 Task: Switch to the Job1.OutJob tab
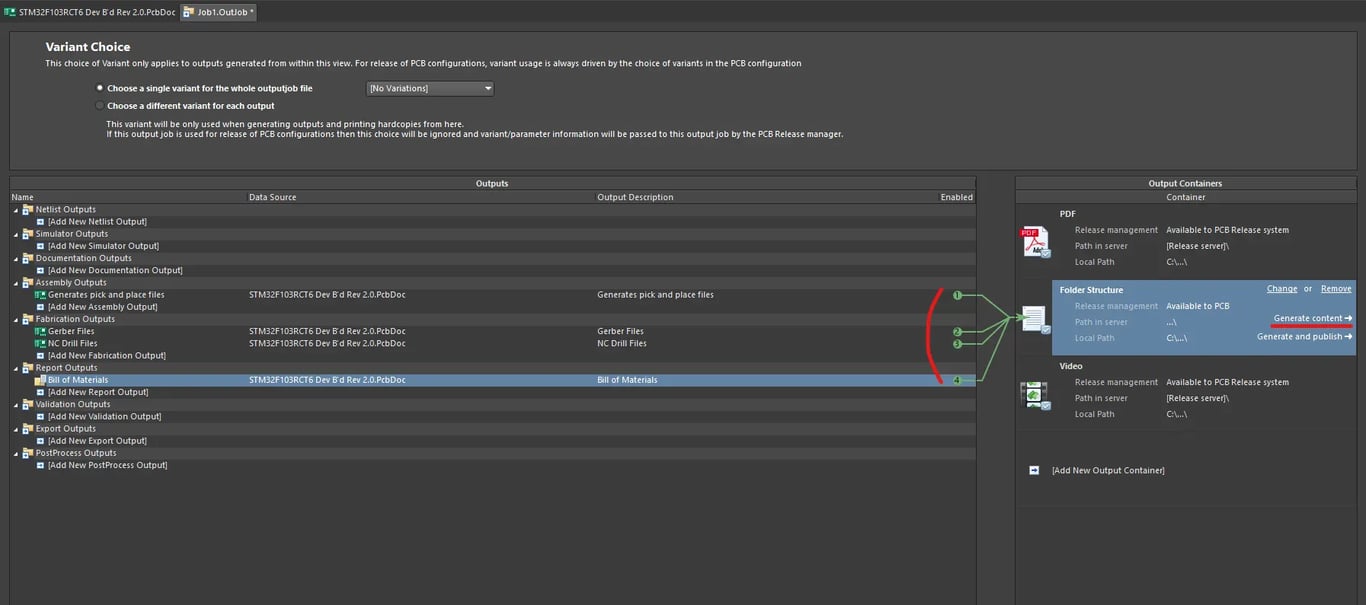(218, 12)
